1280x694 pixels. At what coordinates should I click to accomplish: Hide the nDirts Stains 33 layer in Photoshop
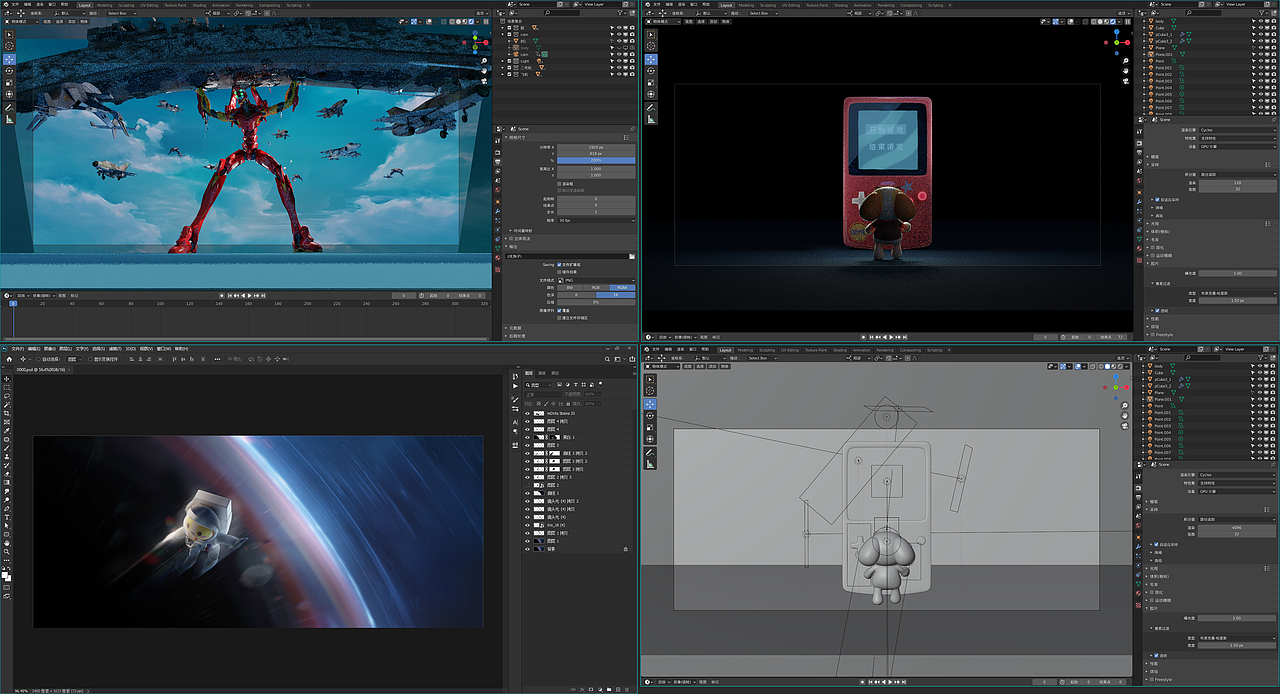[x=527, y=413]
